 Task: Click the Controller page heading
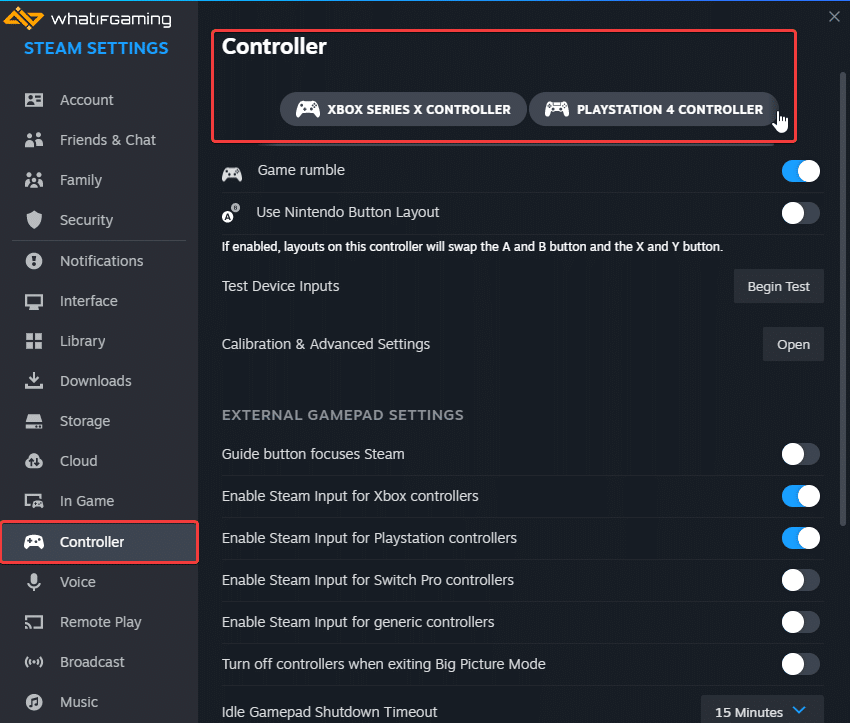pyautogui.click(x=274, y=47)
